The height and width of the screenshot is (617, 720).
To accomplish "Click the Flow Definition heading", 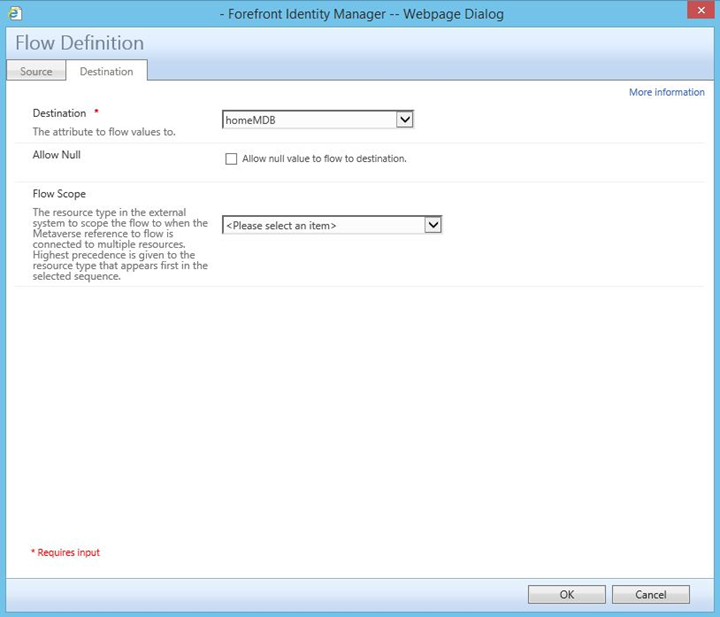I will click(79, 43).
